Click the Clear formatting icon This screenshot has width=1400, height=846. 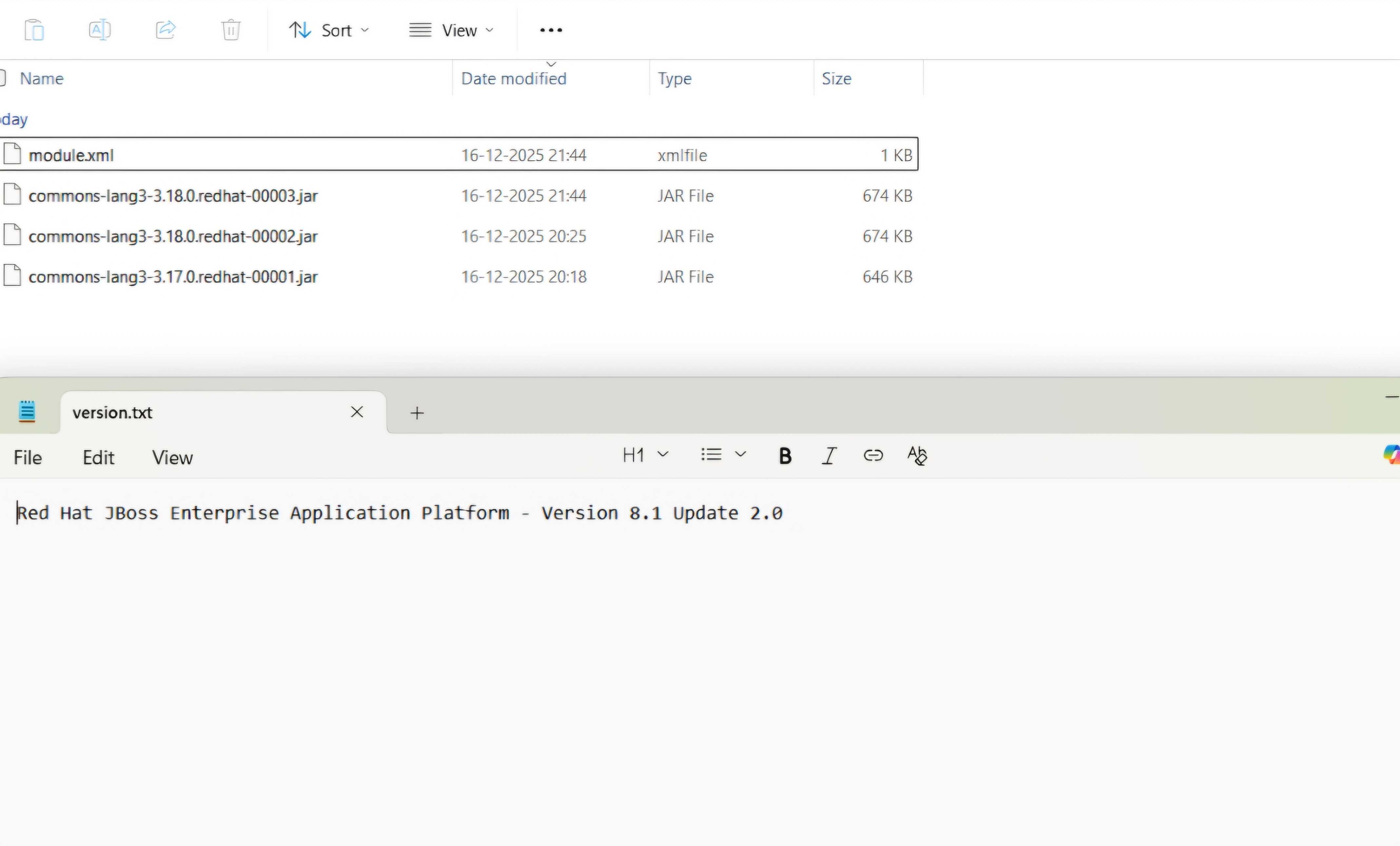pyautogui.click(x=917, y=455)
